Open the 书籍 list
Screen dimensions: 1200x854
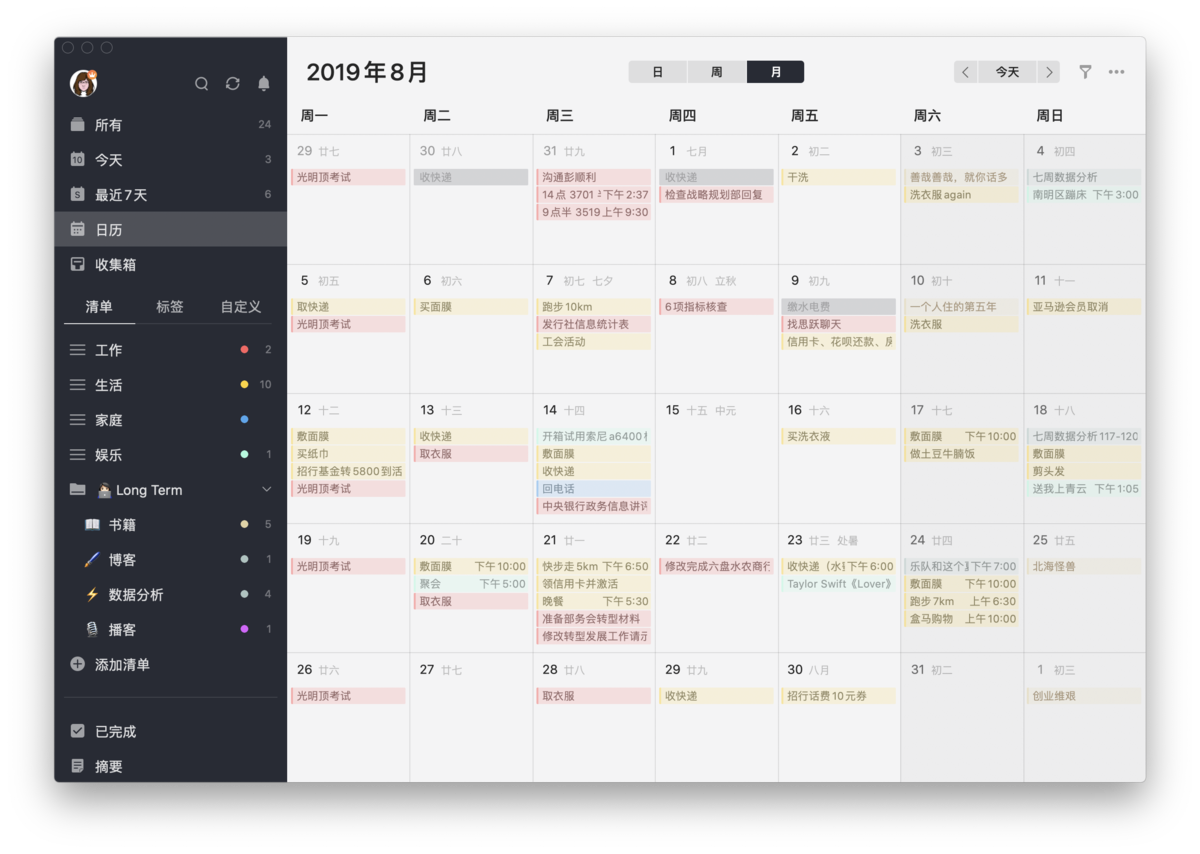coord(171,525)
